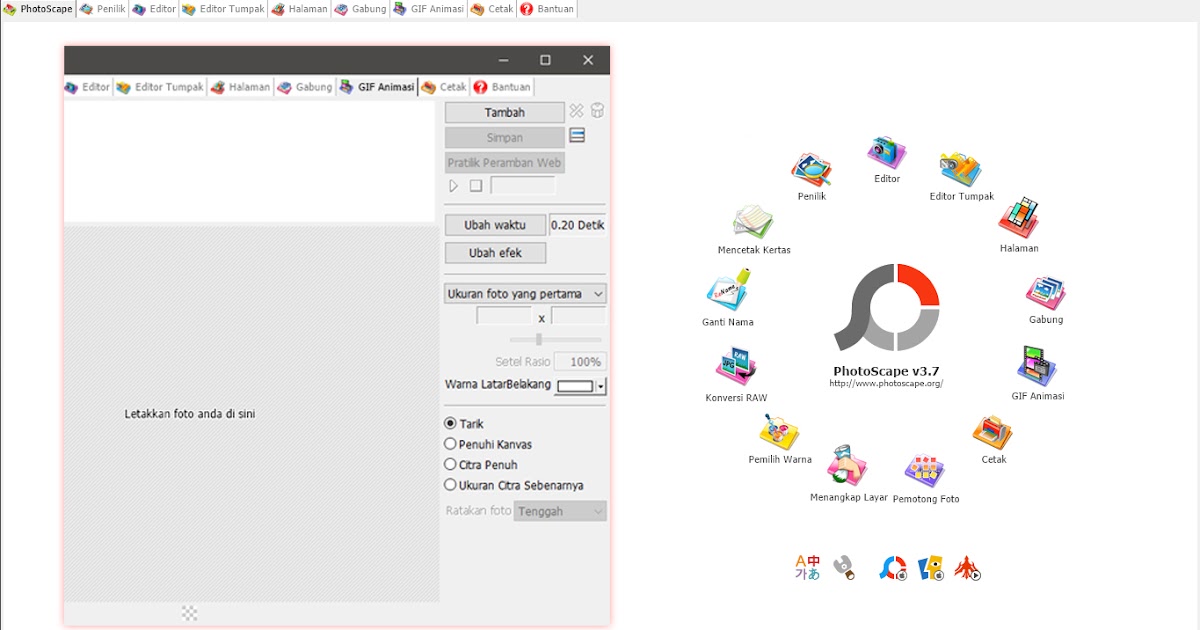Select GIF Animasi tab in the inner window

coord(377,87)
